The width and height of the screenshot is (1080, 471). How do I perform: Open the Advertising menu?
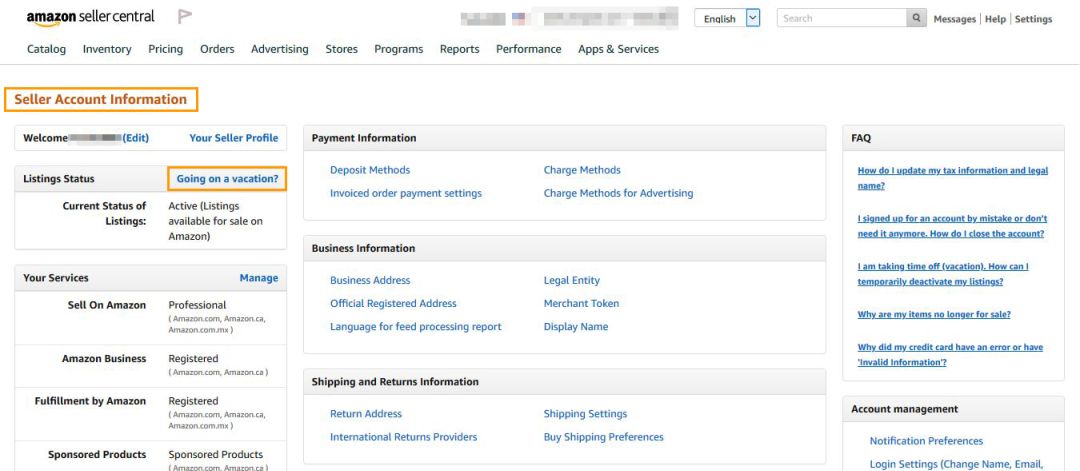pos(280,49)
